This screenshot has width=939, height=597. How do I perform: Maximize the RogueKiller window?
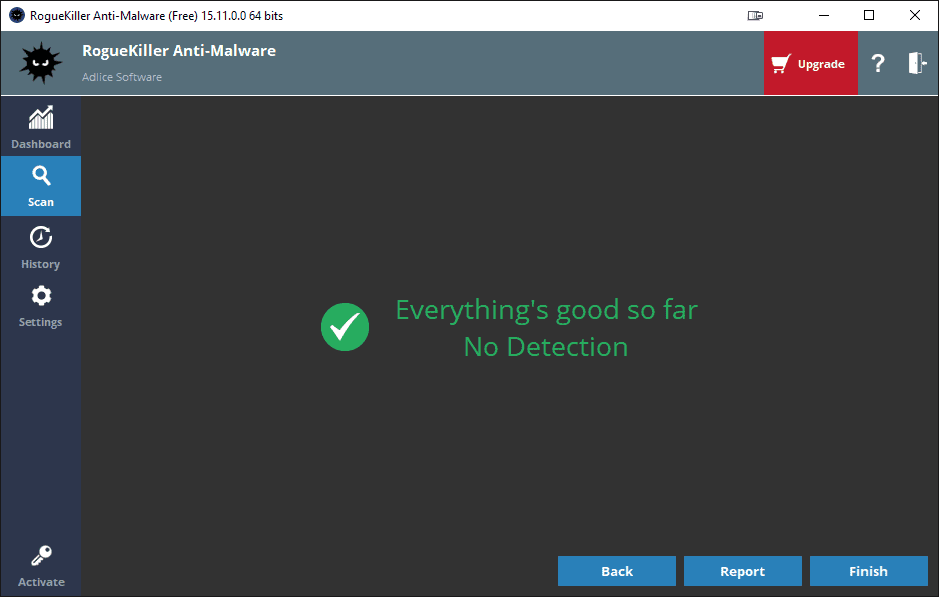pyautogui.click(x=869, y=16)
